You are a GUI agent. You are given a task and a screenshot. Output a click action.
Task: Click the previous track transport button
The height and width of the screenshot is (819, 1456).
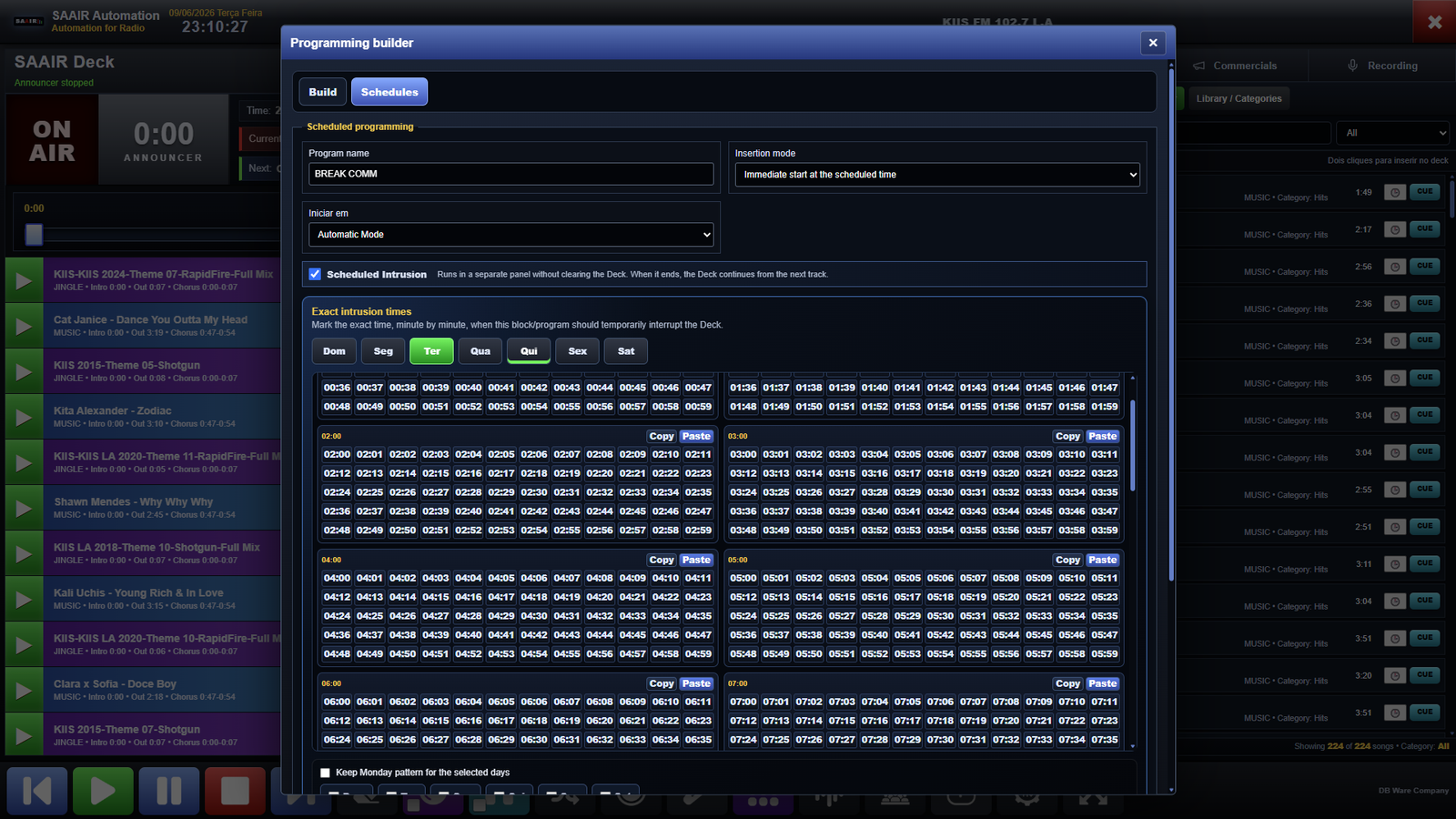click(37, 791)
